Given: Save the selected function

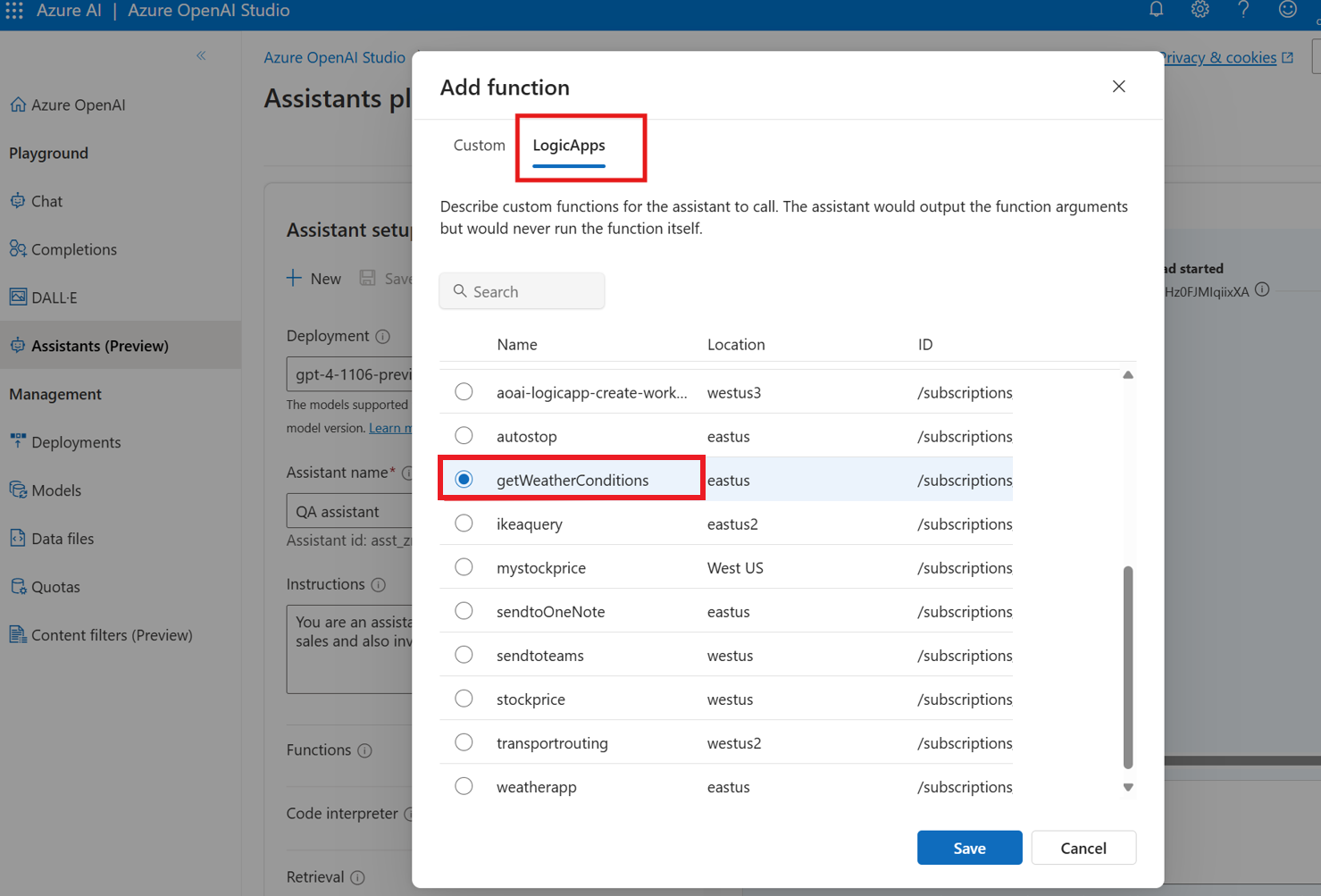Looking at the screenshot, I should pyautogui.click(x=969, y=848).
